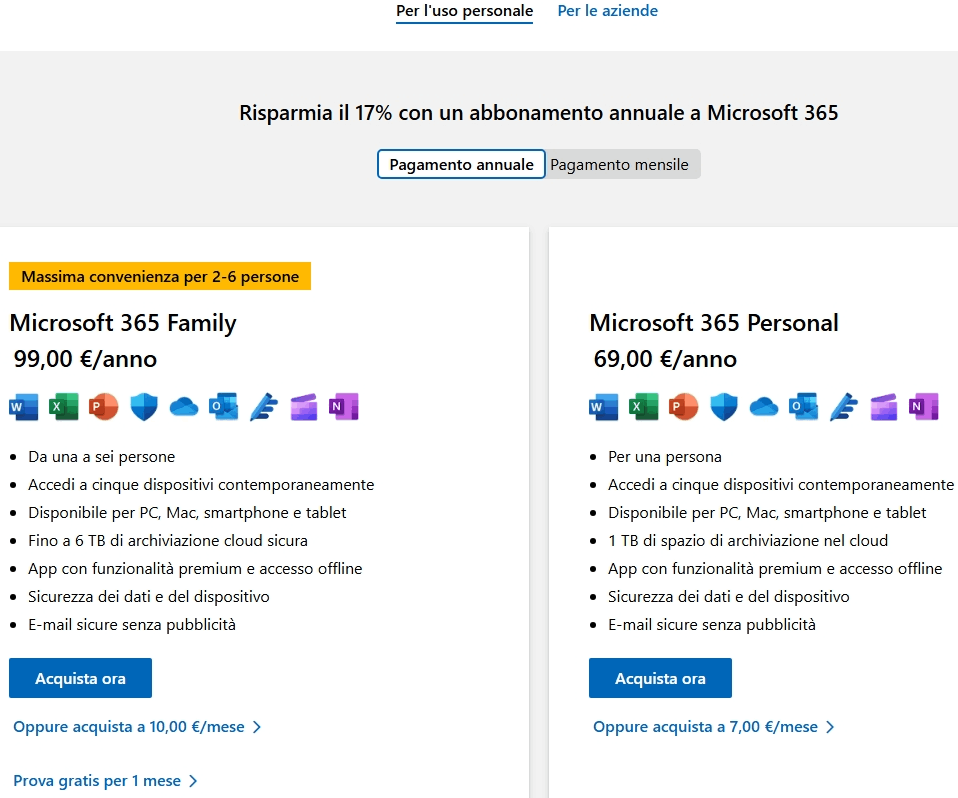Image resolution: width=958 pixels, height=798 pixels.
Task: Open Oppure acquista a 10,00 €/mese link
Action: [x=137, y=727]
